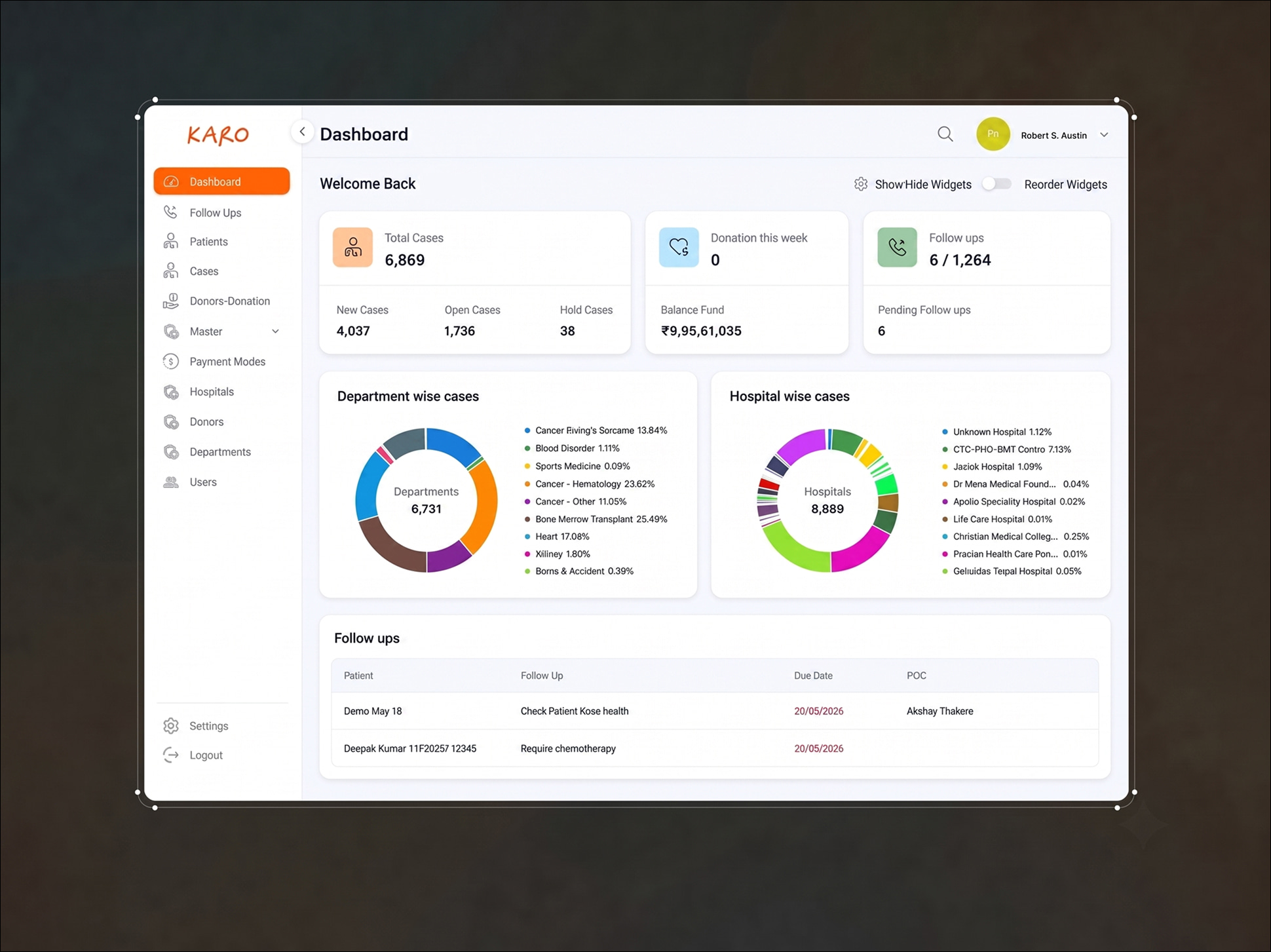Click the Master sidebar icon
The height and width of the screenshot is (952, 1271).
pos(171,332)
